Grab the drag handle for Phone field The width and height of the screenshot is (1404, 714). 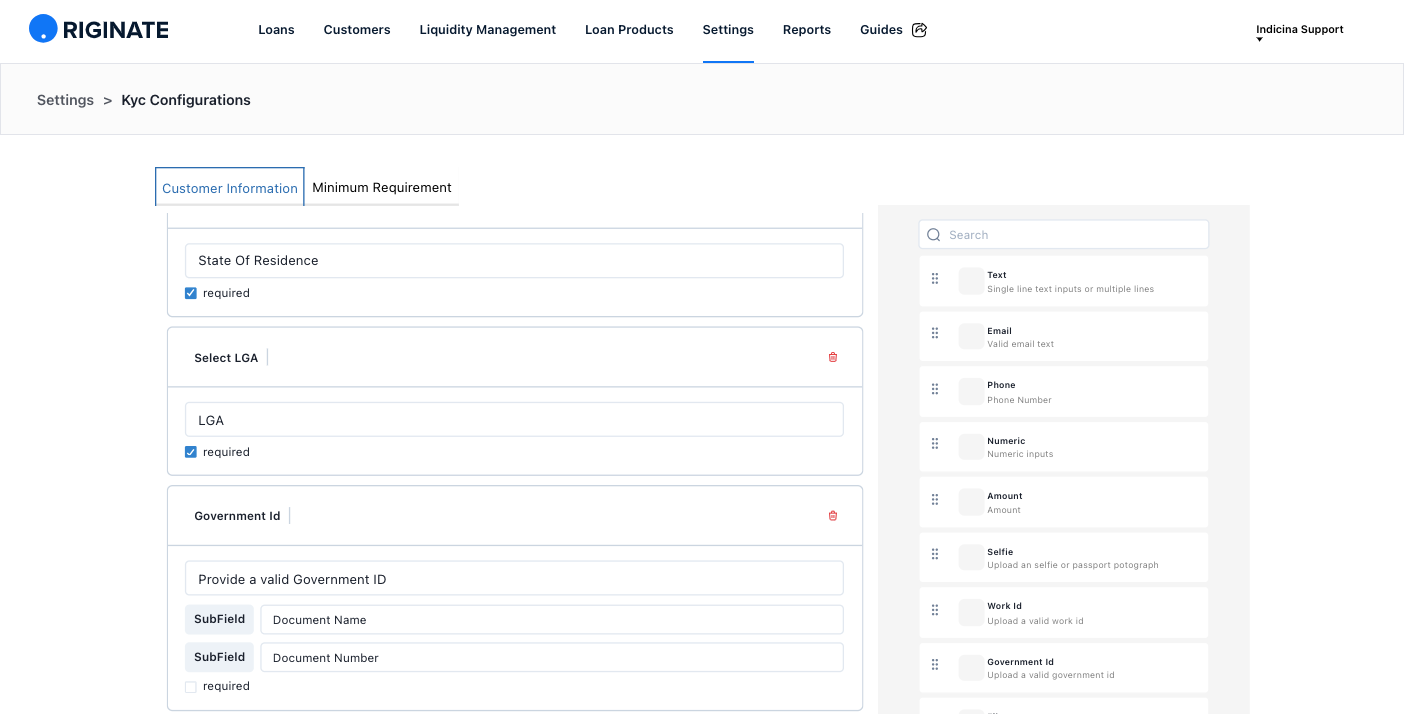click(935, 389)
